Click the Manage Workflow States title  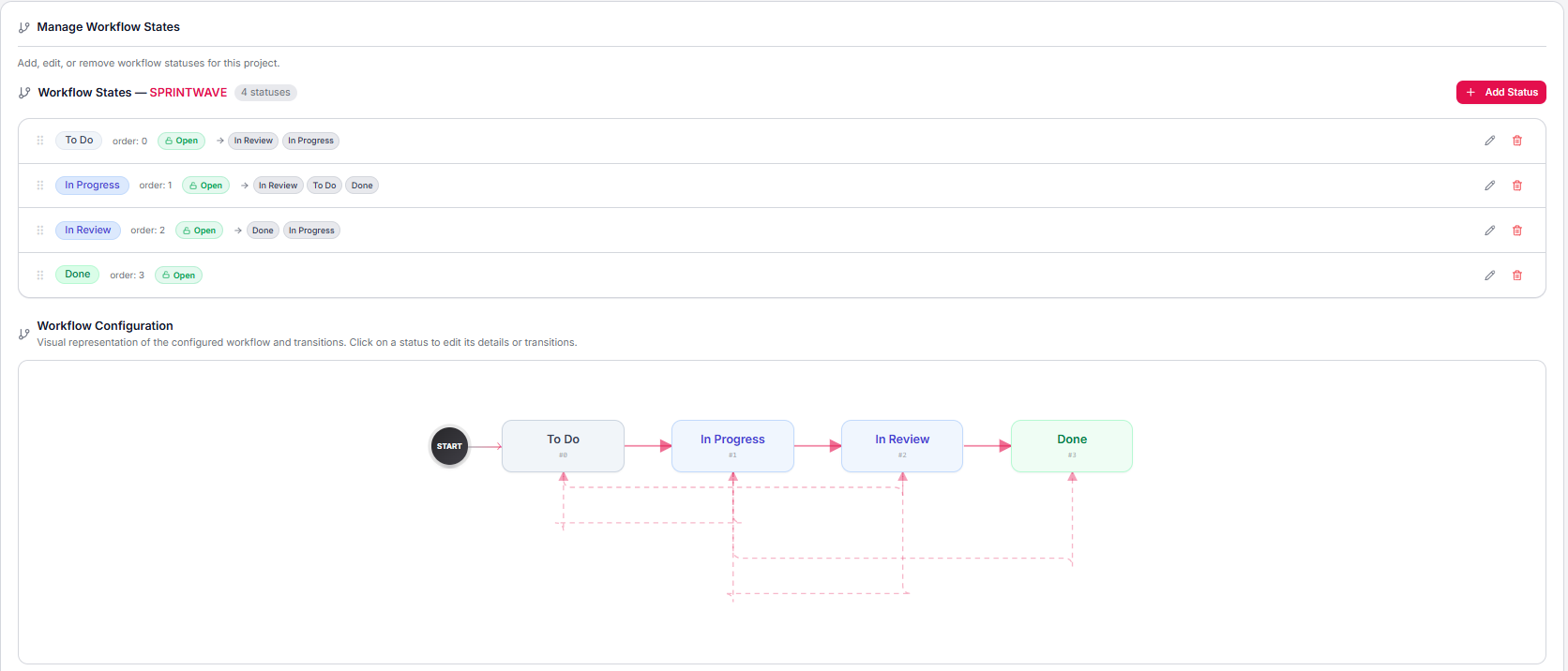(x=109, y=27)
